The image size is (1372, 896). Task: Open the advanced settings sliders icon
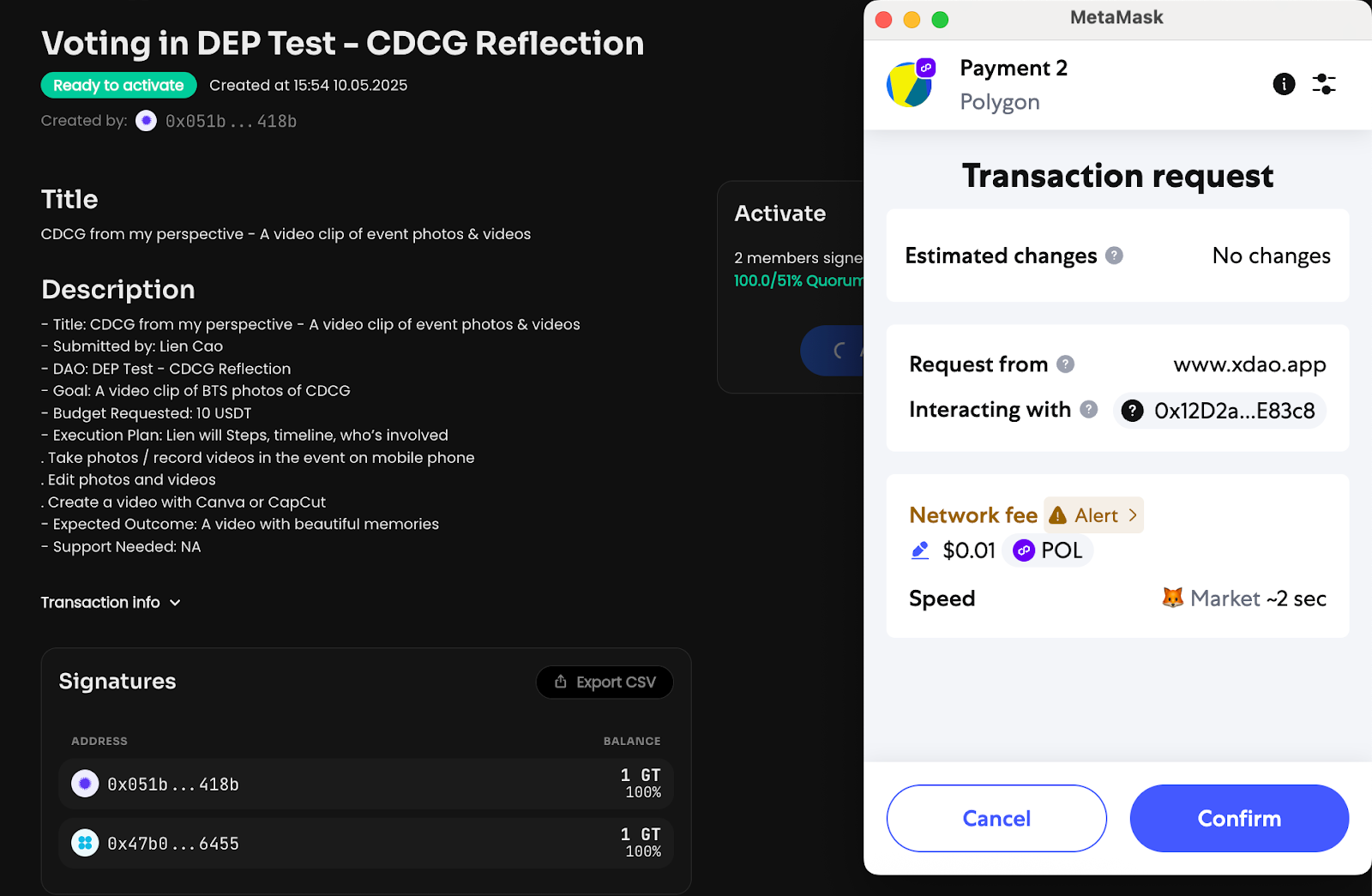click(x=1324, y=84)
